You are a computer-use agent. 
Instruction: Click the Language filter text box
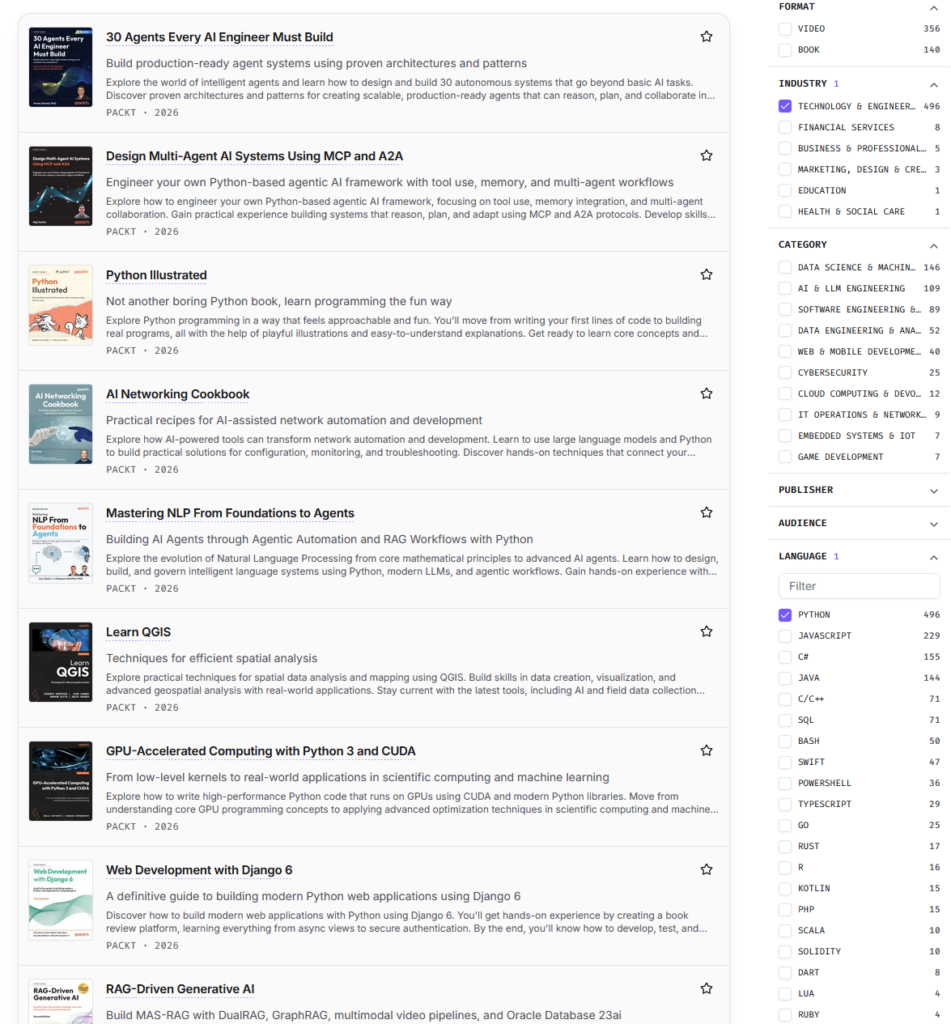(859, 586)
